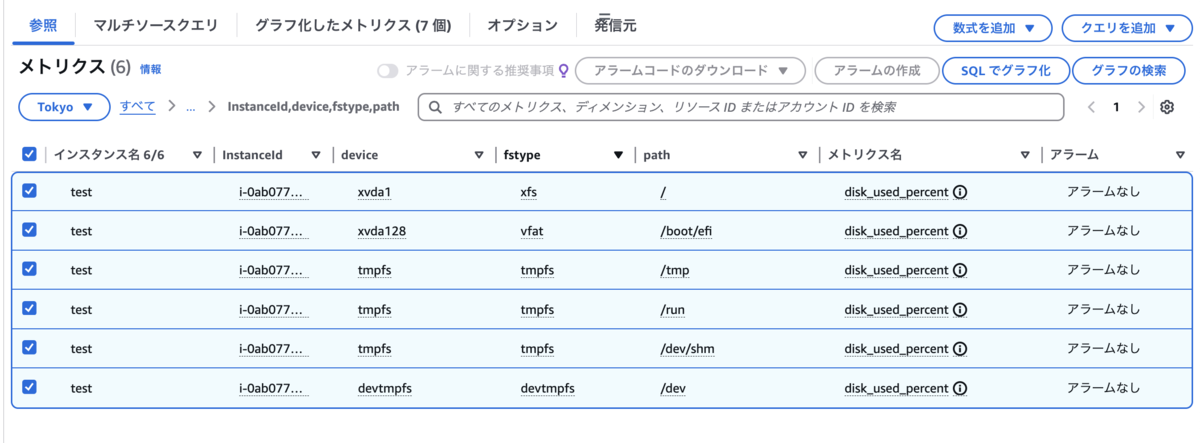
Task: Click info icon on /dev/shm metric row
Action: (960, 349)
